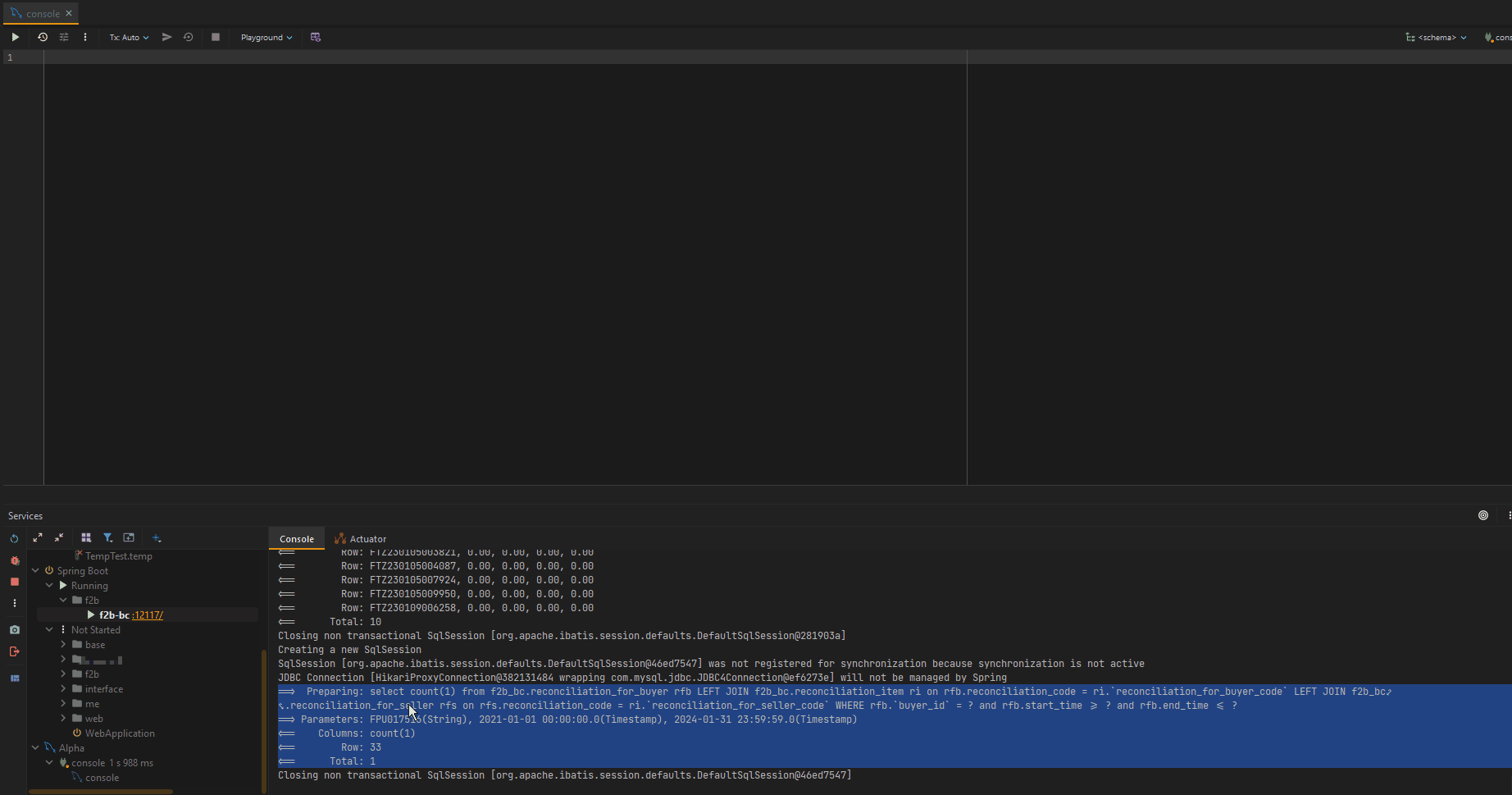Open the :12117/ port link
Viewport: 1512px width, 795px height.
[148, 615]
